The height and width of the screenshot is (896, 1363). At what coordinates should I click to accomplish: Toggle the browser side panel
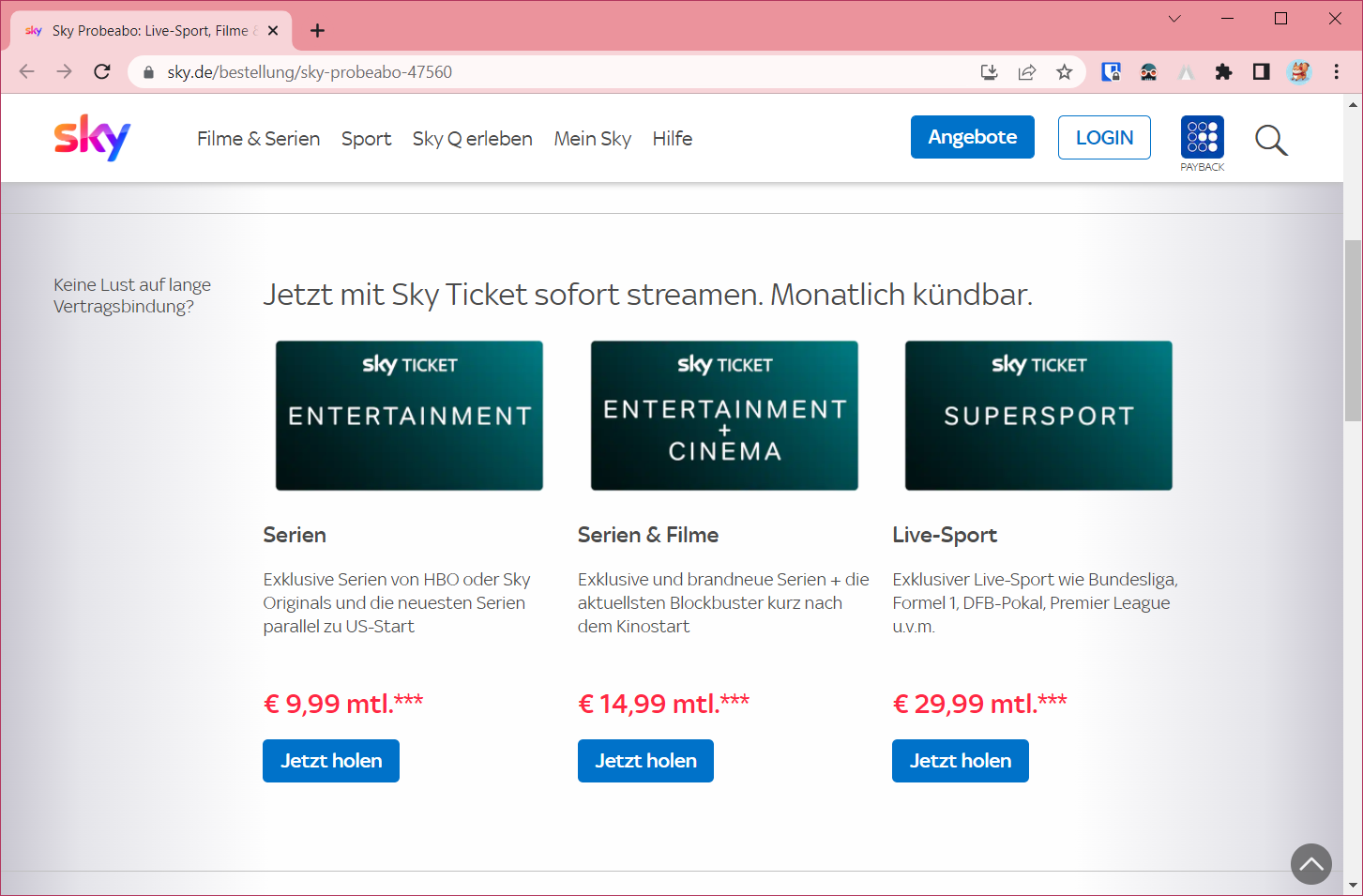coord(1261,72)
